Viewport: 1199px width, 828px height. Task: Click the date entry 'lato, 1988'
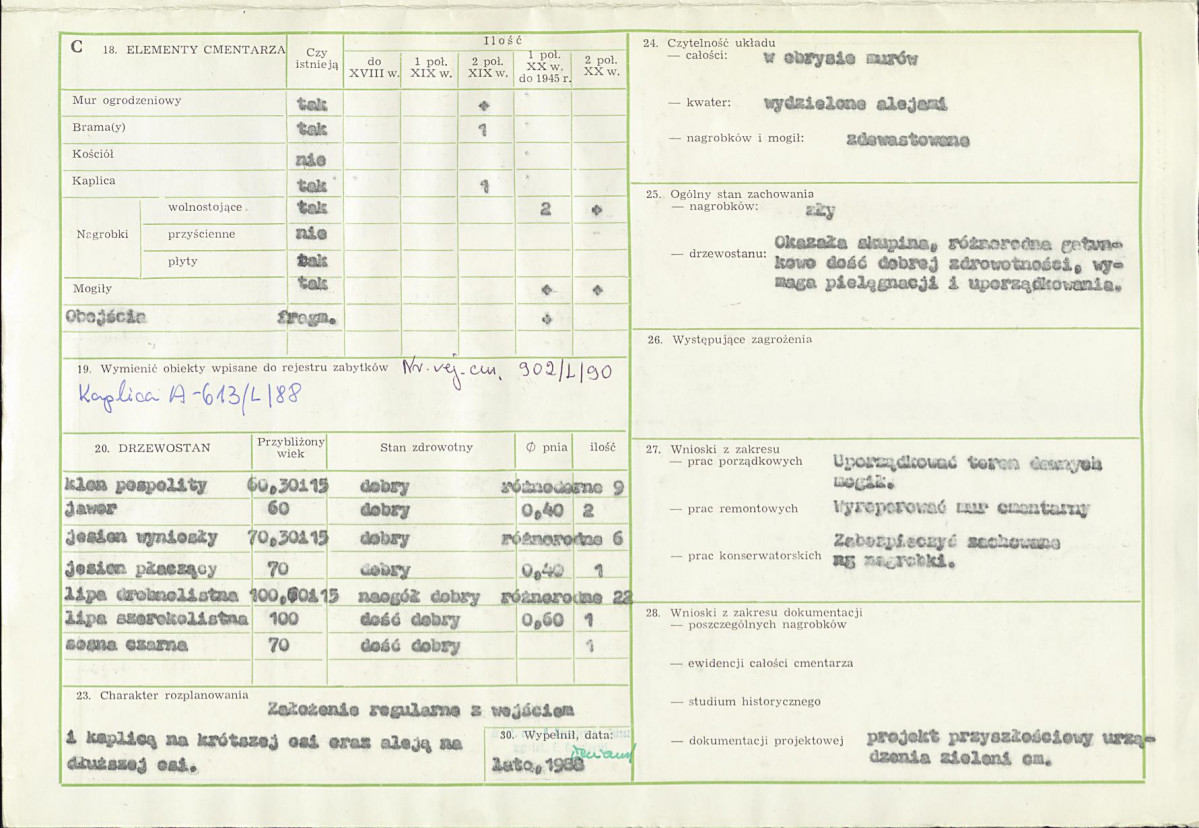point(538,762)
